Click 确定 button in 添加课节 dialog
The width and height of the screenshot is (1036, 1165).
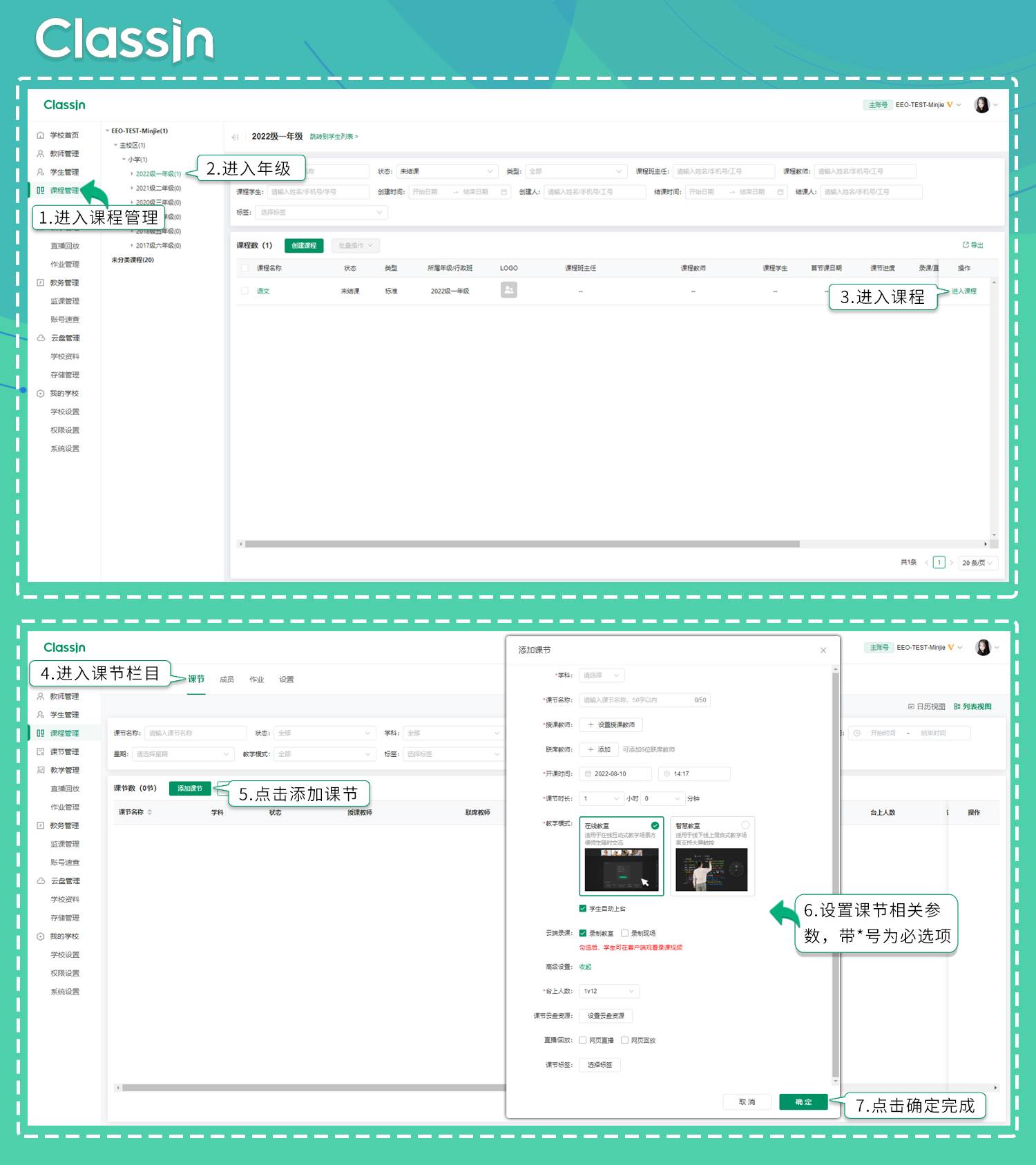tap(803, 1101)
